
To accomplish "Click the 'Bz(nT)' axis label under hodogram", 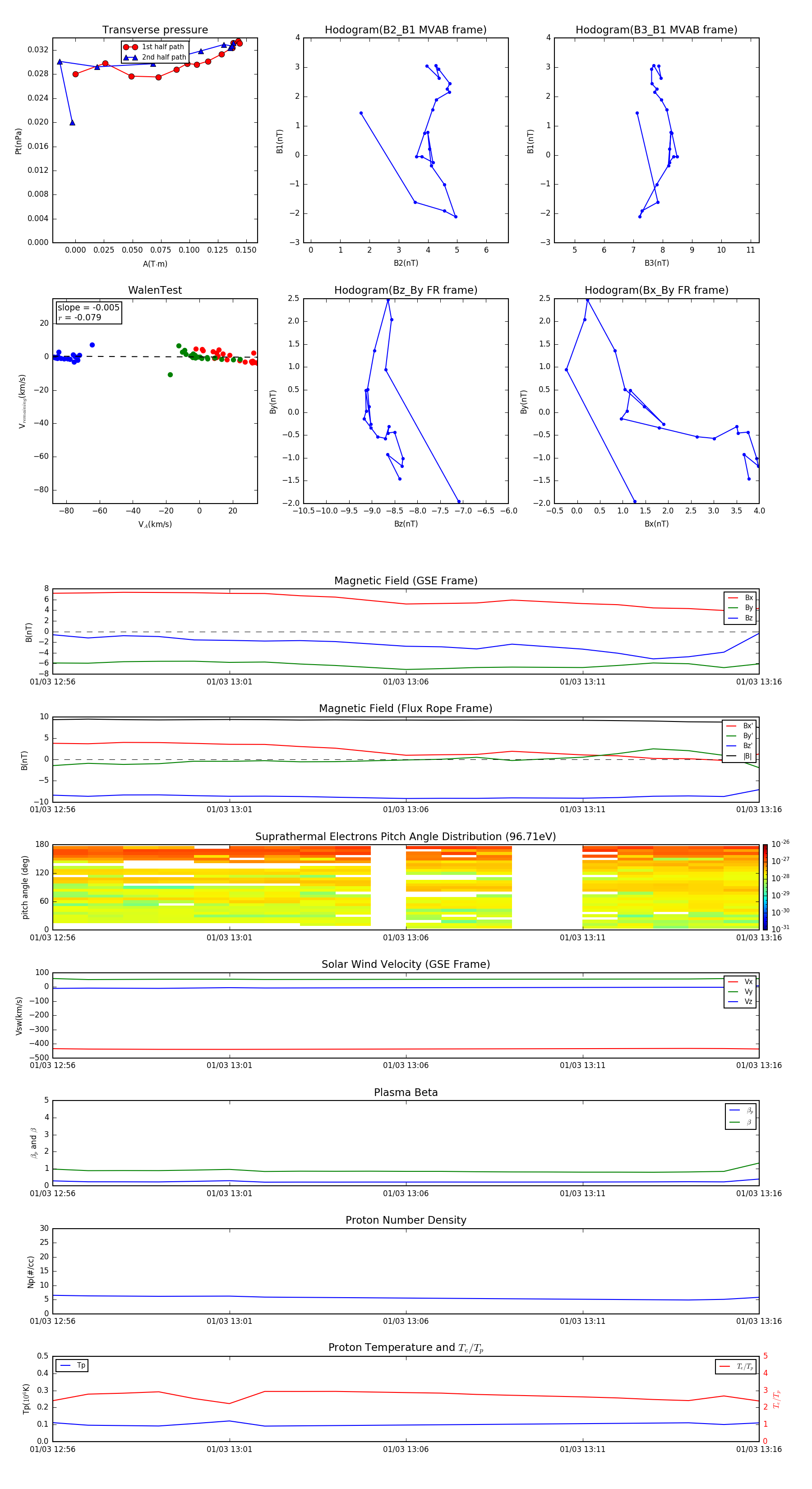I will [x=406, y=524].
